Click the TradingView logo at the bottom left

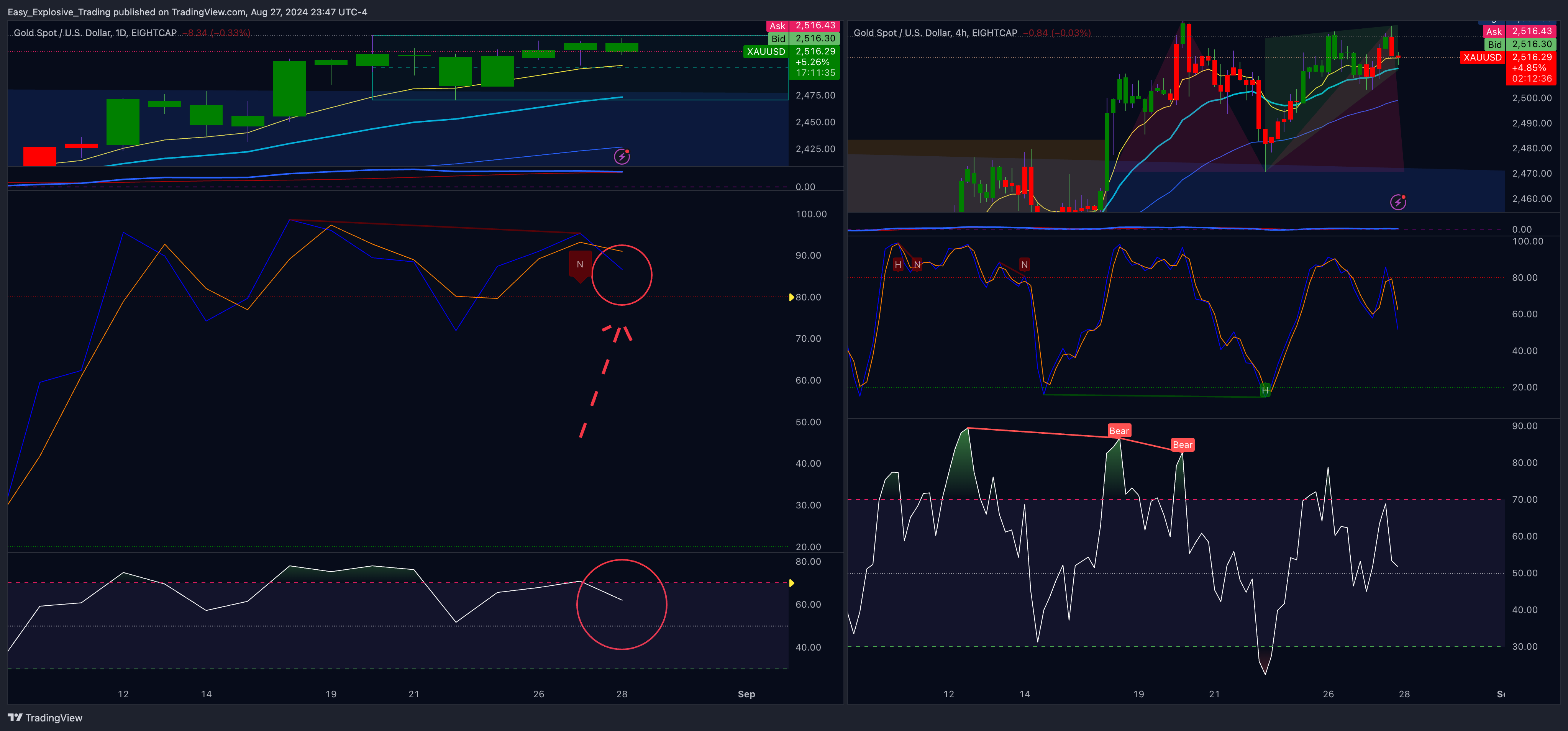tap(45, 718)
